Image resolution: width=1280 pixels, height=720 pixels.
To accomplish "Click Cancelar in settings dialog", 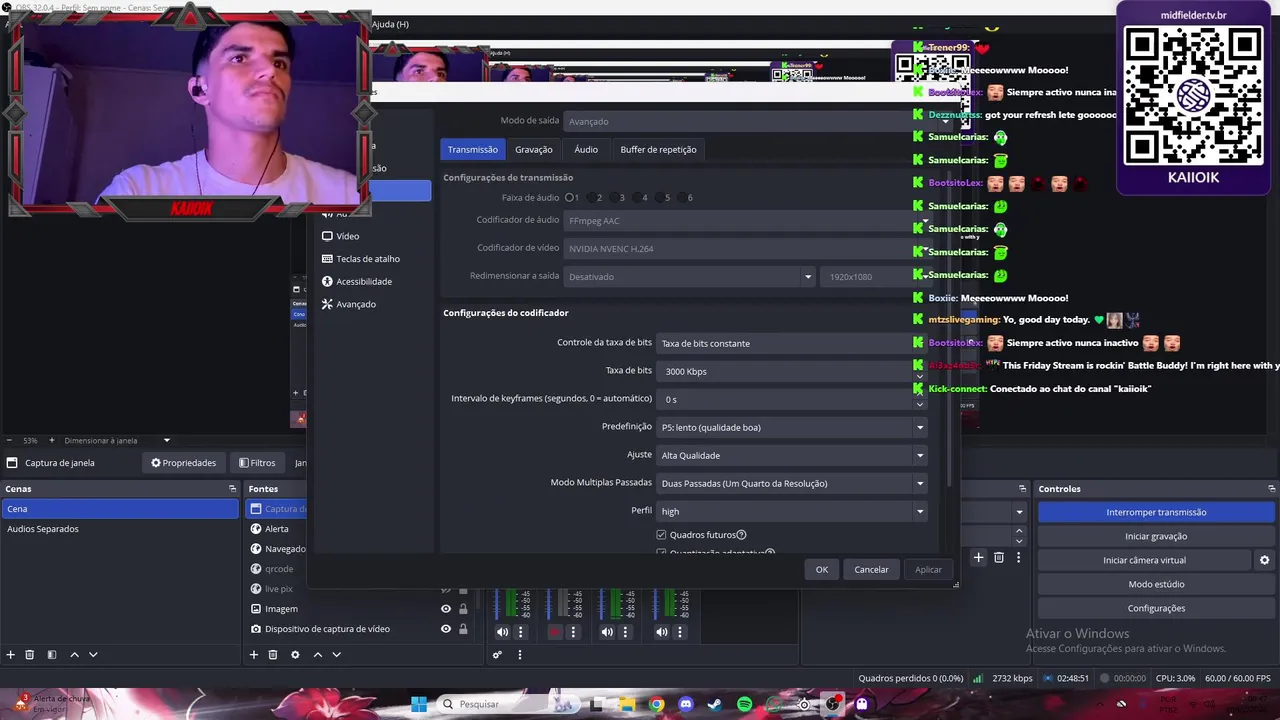I will pyautogui.click(x=871, y=569).
